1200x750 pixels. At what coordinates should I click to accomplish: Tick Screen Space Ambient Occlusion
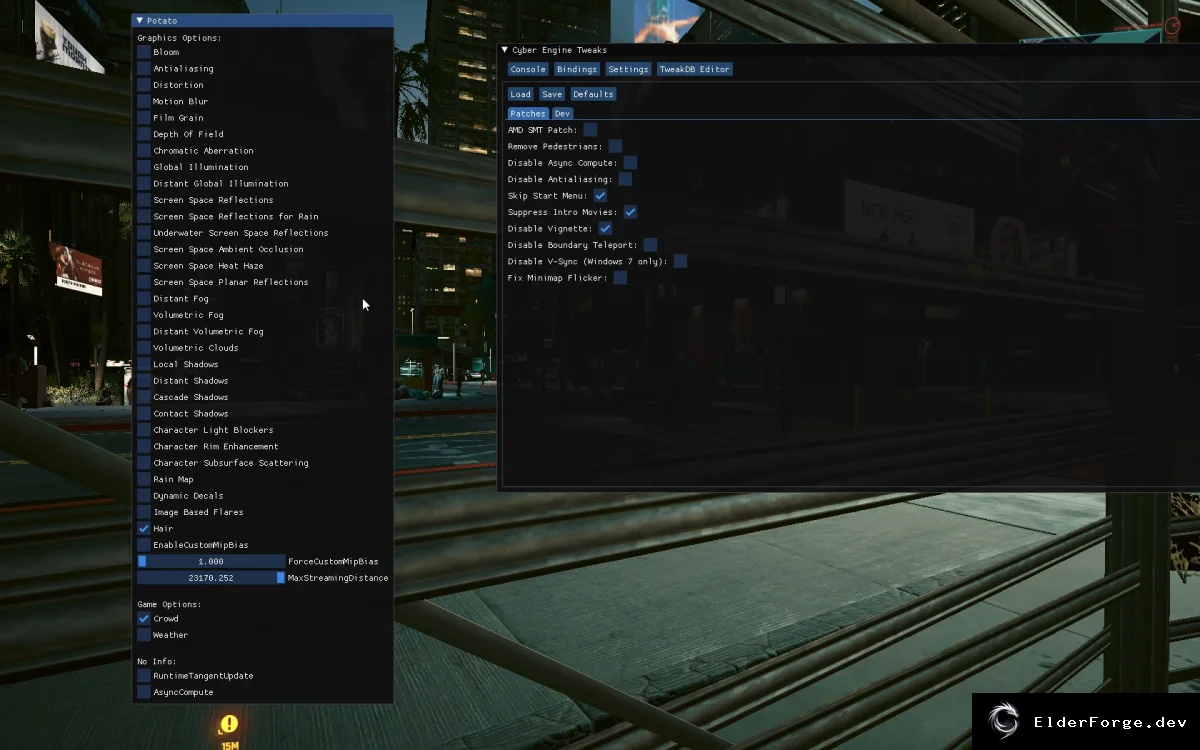click(x=144, y=249)
